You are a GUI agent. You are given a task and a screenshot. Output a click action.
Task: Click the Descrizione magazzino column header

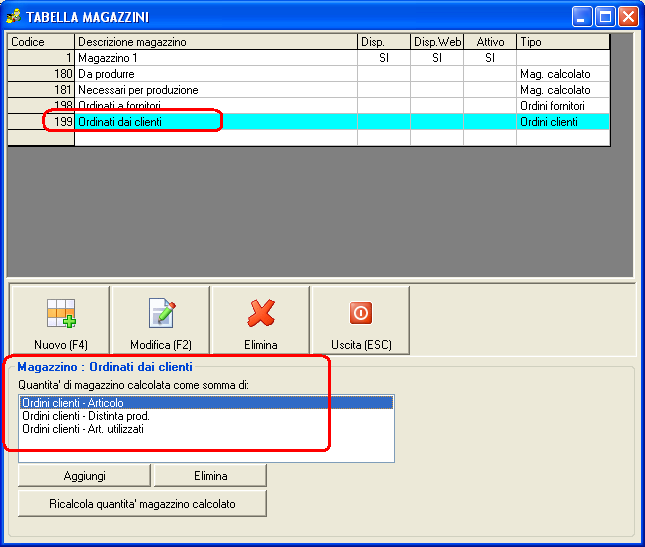click(x=216, y=42)
